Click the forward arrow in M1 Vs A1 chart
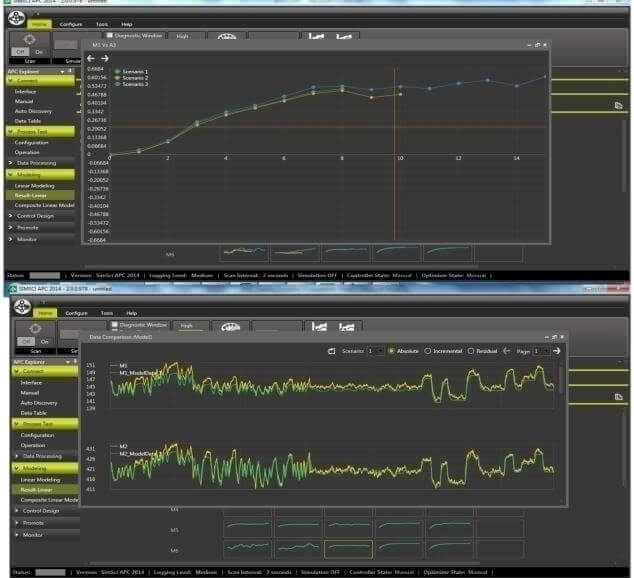 coord(104,58)
